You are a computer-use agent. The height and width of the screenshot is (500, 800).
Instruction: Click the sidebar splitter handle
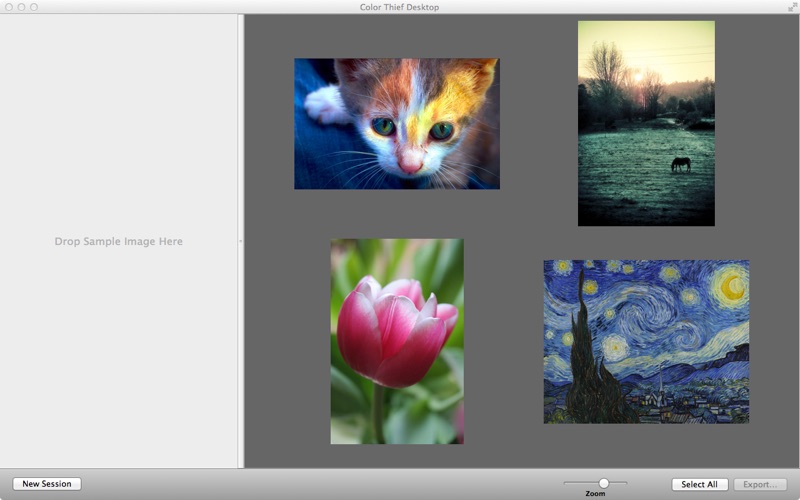pyautogui.click(x=240, y=242)
